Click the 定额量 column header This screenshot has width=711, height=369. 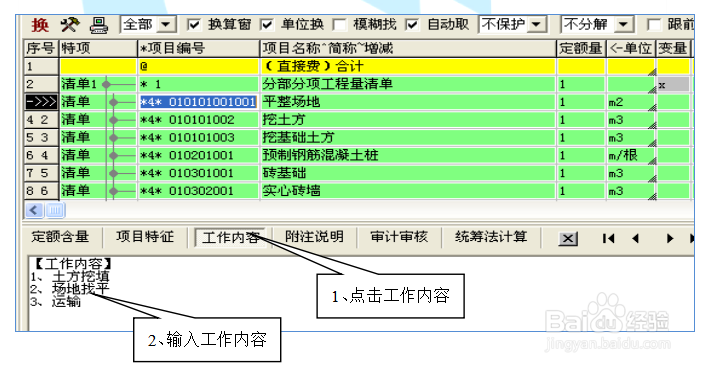pos(581,48)
